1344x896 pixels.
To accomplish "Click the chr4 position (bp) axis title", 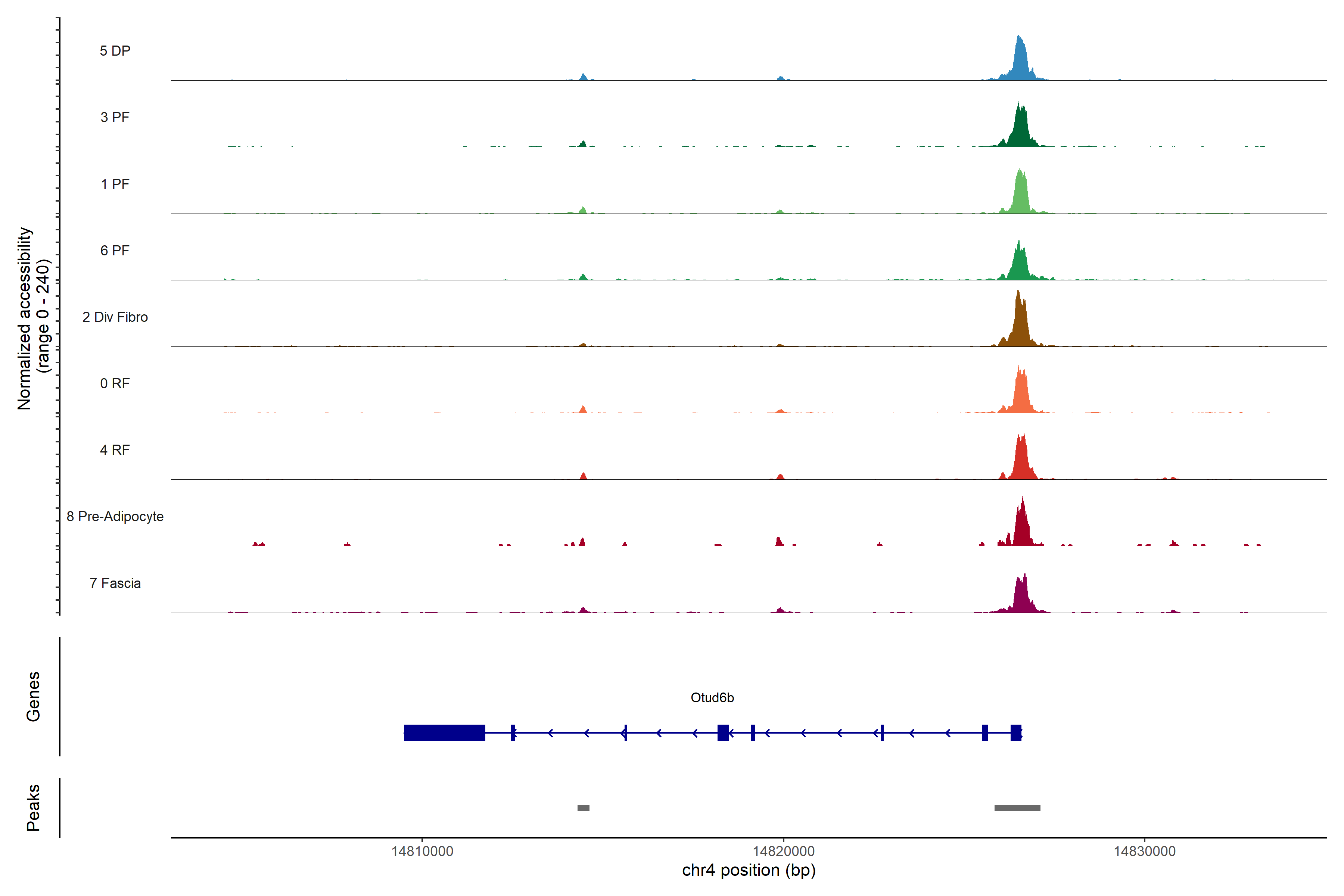I will tap(749, 870).
